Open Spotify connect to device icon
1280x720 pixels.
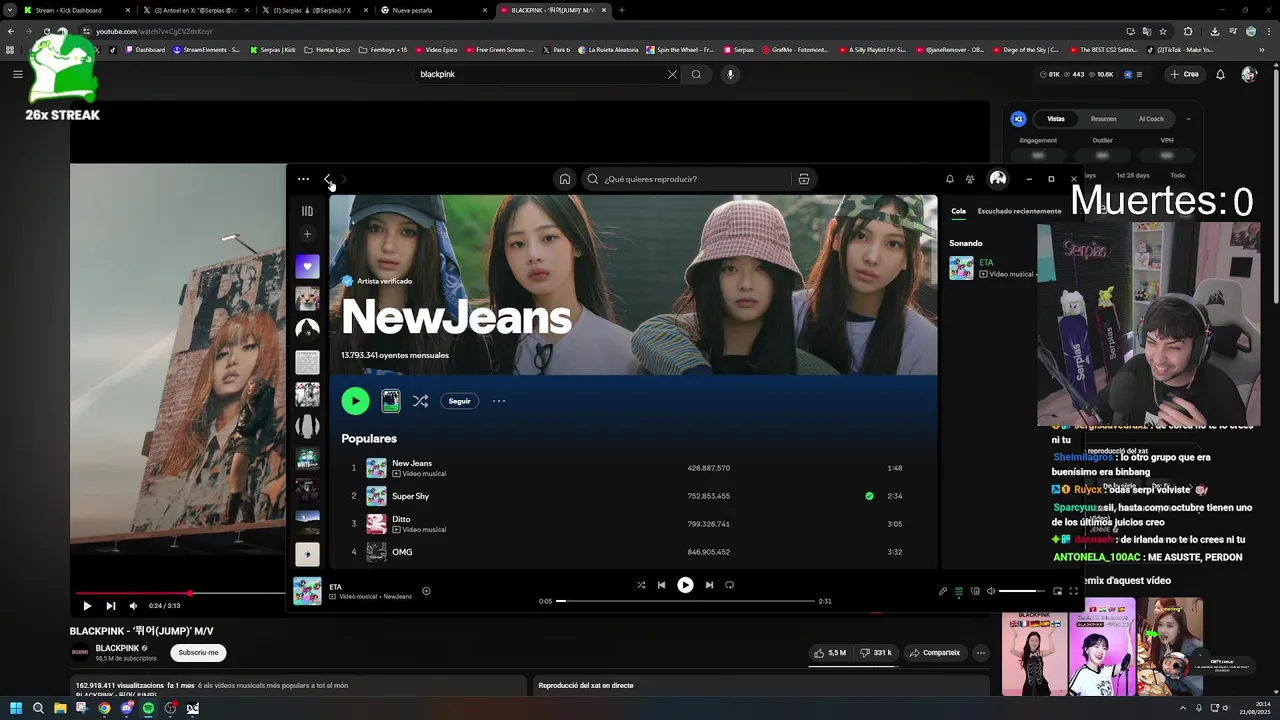pos(975,591)
